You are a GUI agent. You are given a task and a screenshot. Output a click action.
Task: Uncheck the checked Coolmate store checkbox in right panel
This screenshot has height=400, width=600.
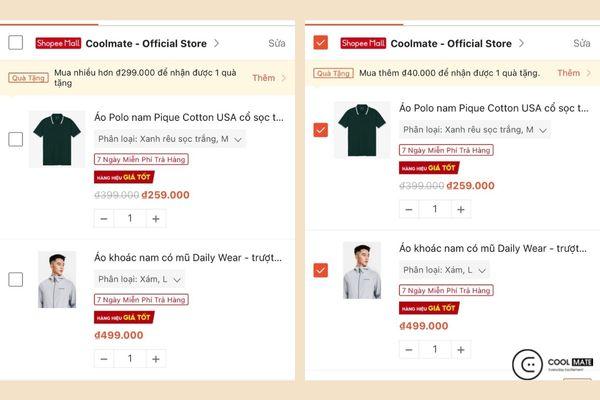click(320, 43)
